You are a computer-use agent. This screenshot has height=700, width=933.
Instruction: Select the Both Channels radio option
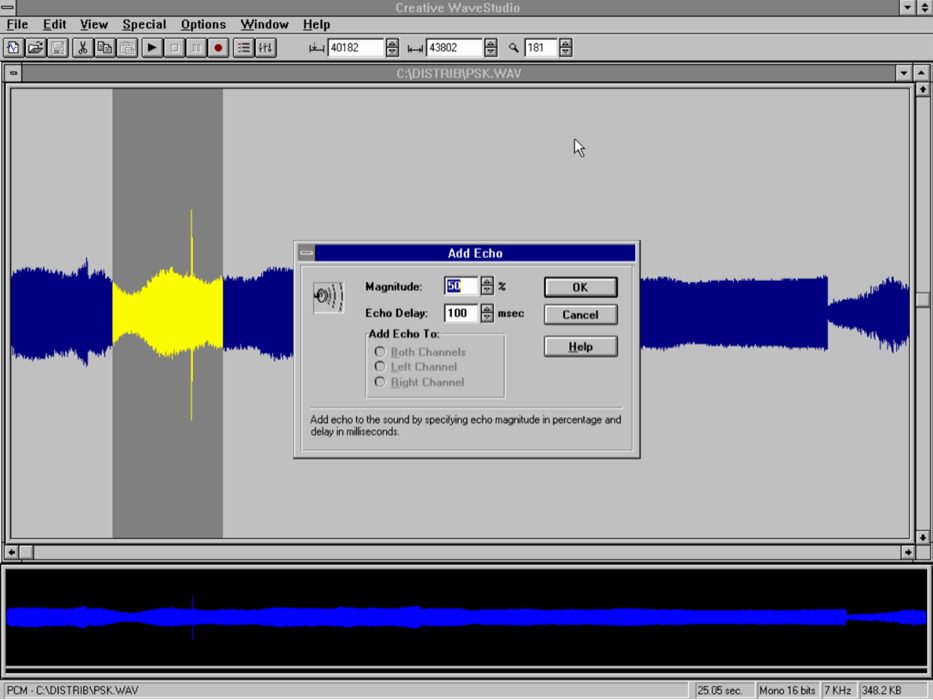(380, 352)
